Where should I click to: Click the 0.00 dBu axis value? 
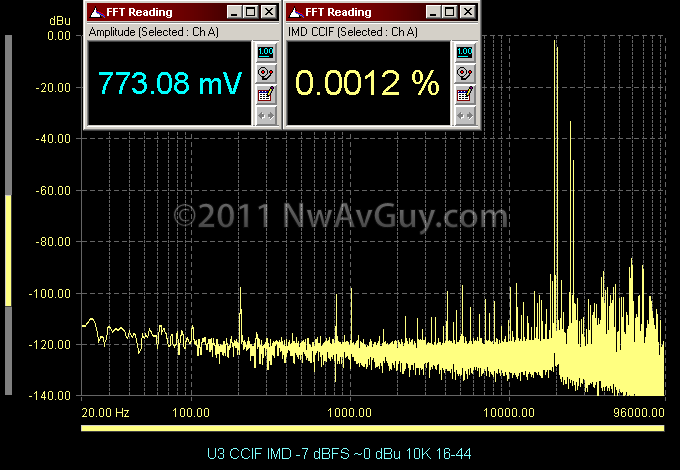[59, 36]
